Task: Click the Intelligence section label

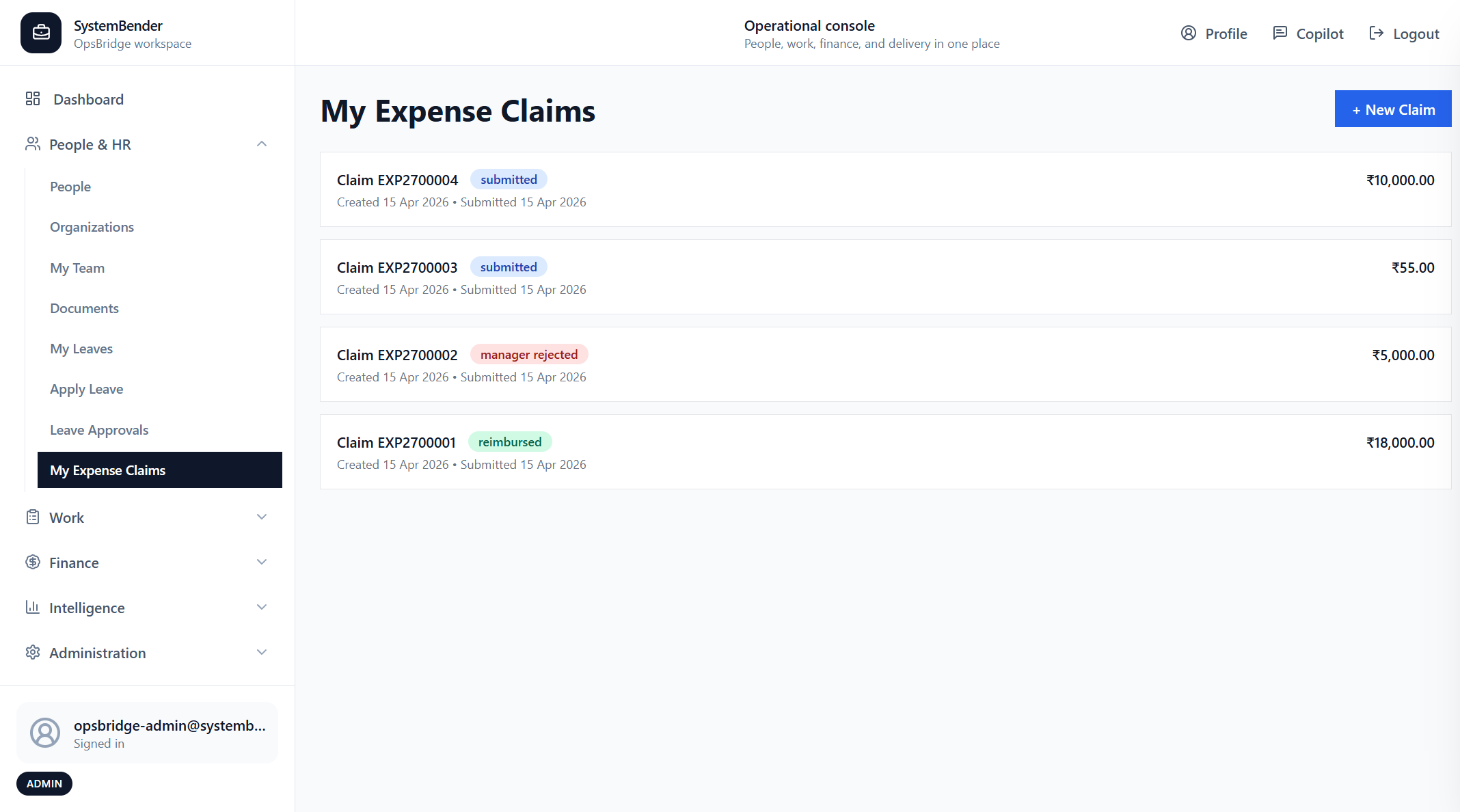Action: pyautogui.click(x=87, y=608)
